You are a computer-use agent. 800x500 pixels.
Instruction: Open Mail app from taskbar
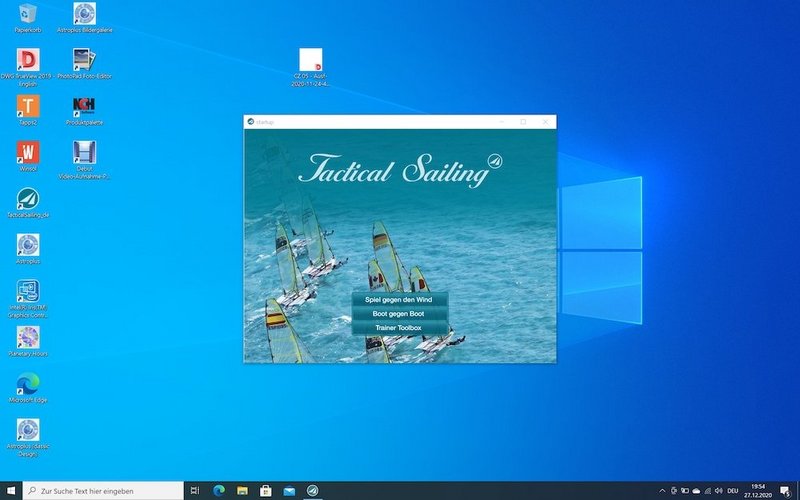click(289, 491)
